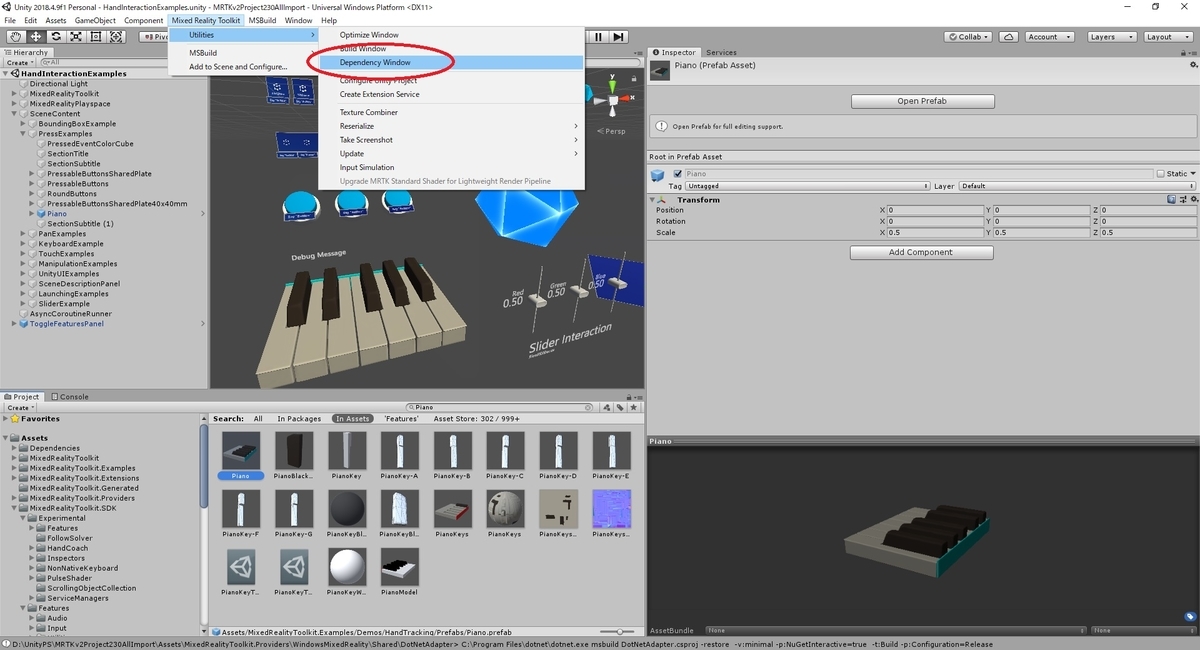Open Project Create dropdown

19,408
